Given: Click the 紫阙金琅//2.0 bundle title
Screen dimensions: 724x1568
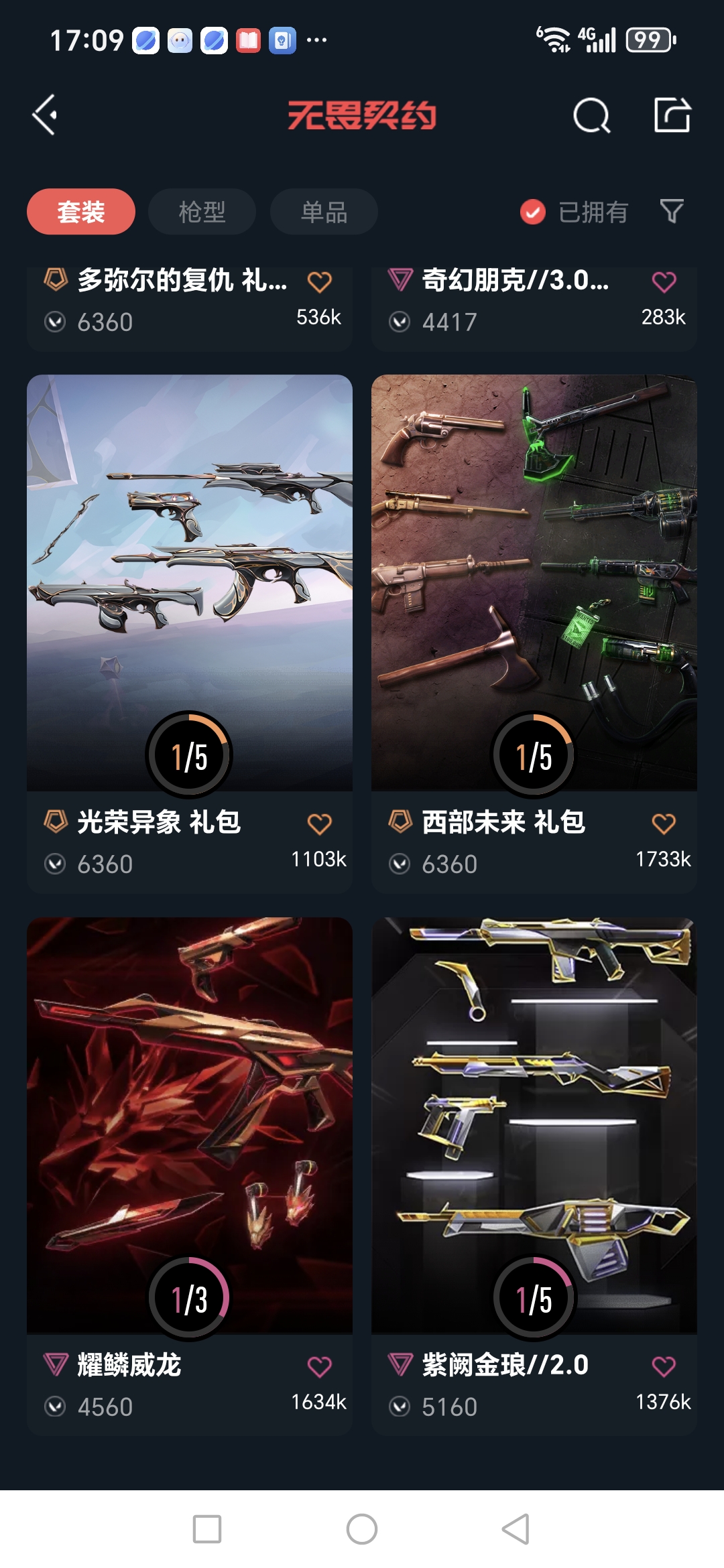Looking at the screenshot, I should click(x=505, y=1364).
